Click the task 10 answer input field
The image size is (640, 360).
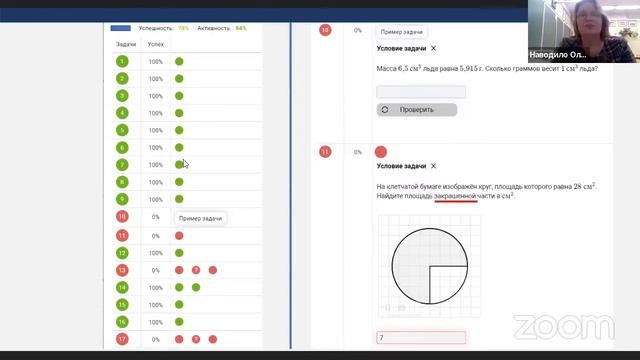421,91
